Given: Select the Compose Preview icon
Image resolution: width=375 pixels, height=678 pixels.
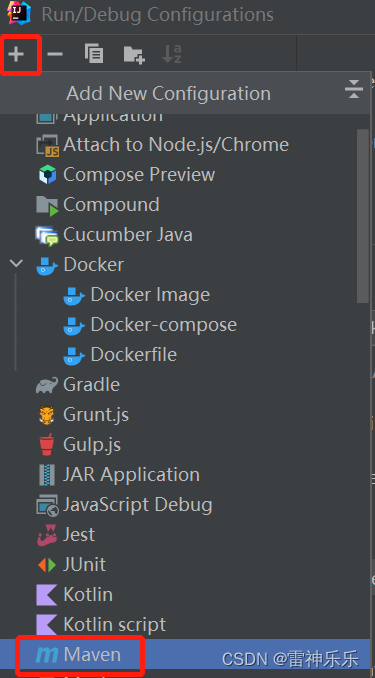Looking at the screenshot, I should 47,175.
